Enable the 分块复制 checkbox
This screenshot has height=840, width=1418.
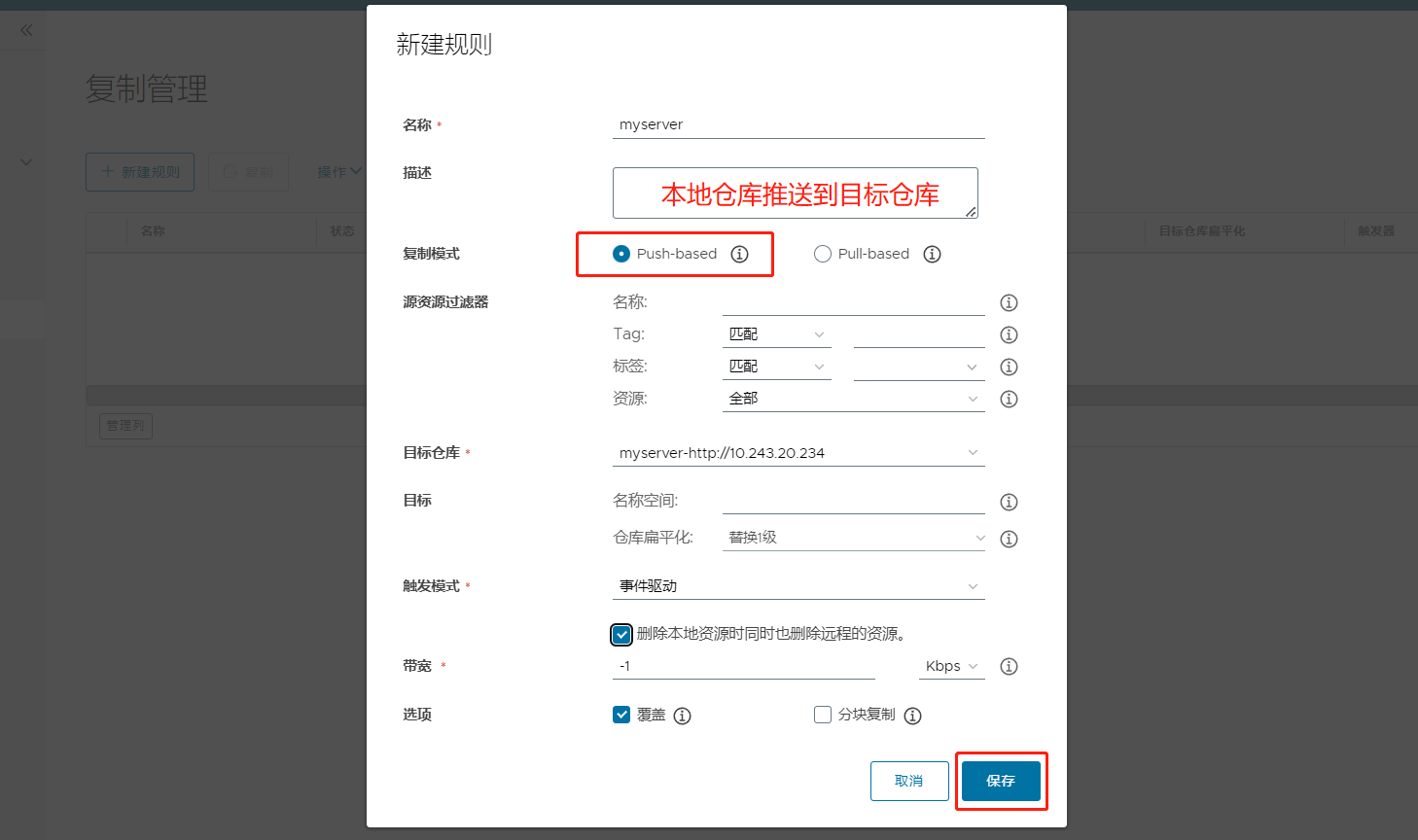tap(823, 715)
